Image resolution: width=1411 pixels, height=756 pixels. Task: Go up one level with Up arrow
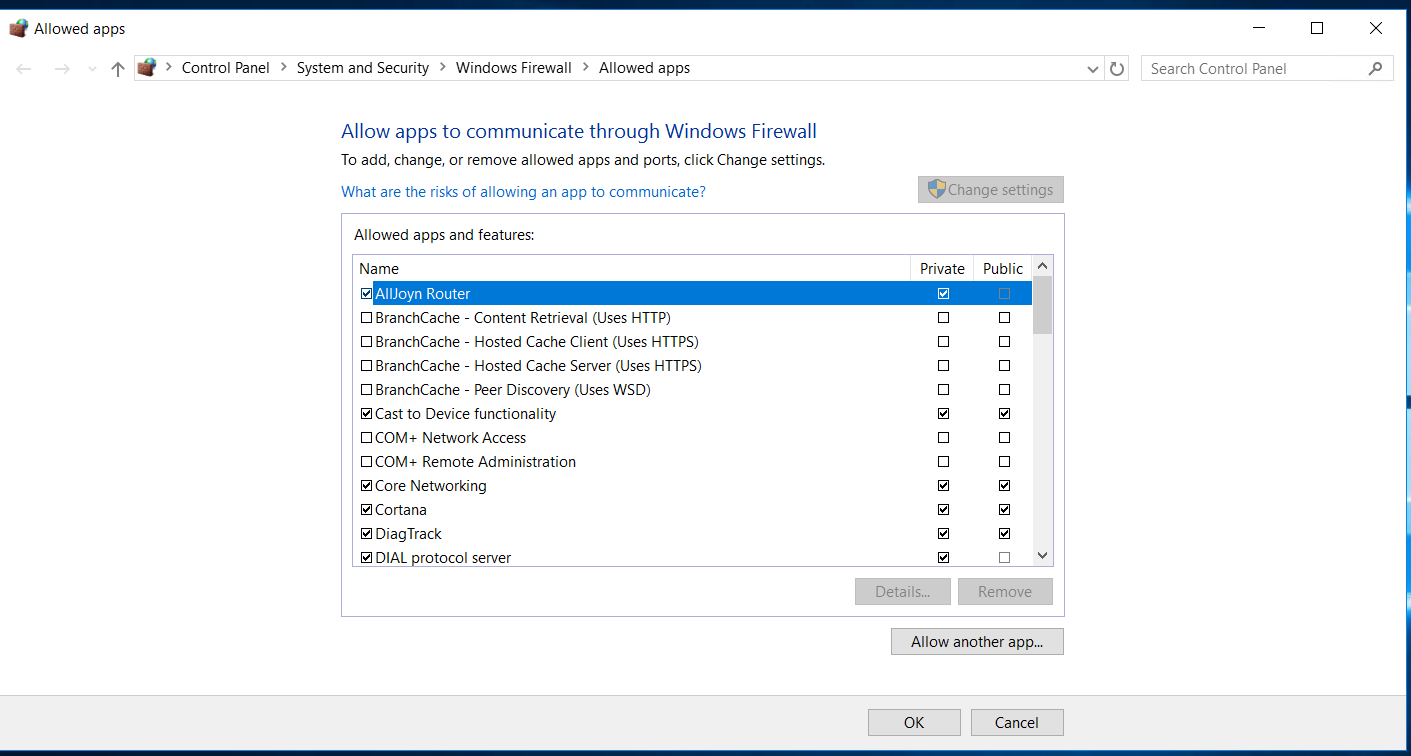118,69
